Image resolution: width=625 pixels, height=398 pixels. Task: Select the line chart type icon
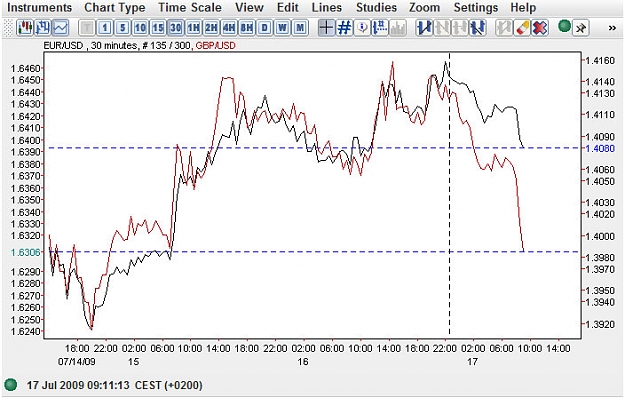[61, 28]
